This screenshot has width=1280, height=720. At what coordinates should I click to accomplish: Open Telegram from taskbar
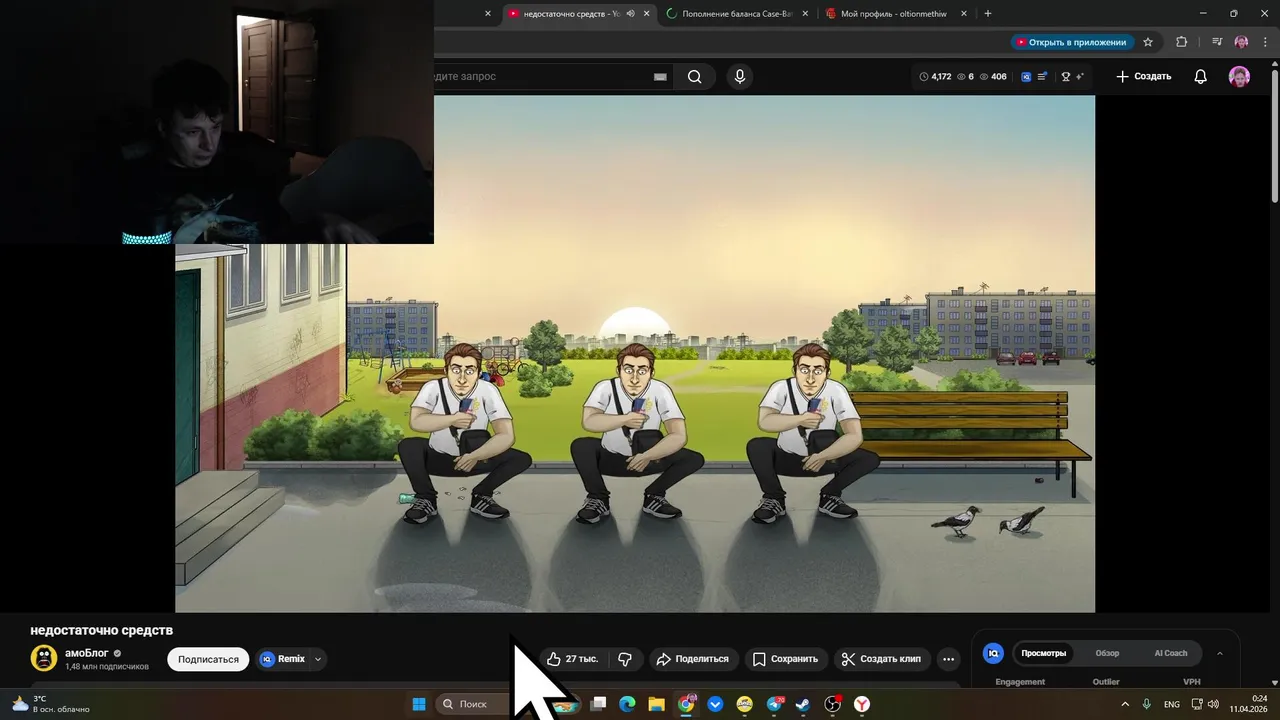click(774, 704)
